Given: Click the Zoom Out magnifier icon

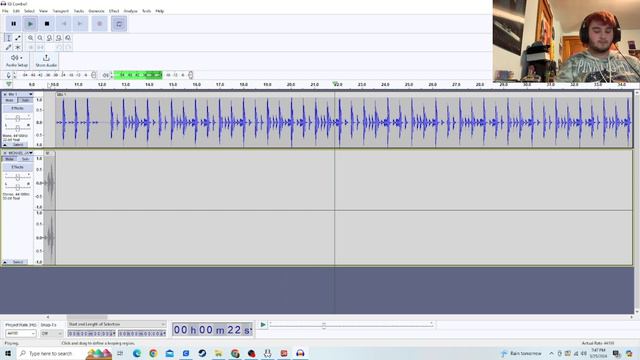Looking at the screenshot, I should pyautogui.click(x=40, y=38).
